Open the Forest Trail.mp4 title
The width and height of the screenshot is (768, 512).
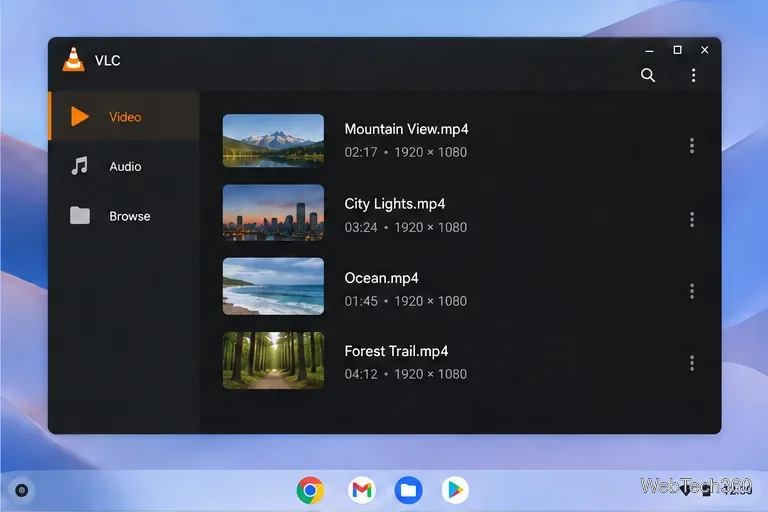click(396, 351)
